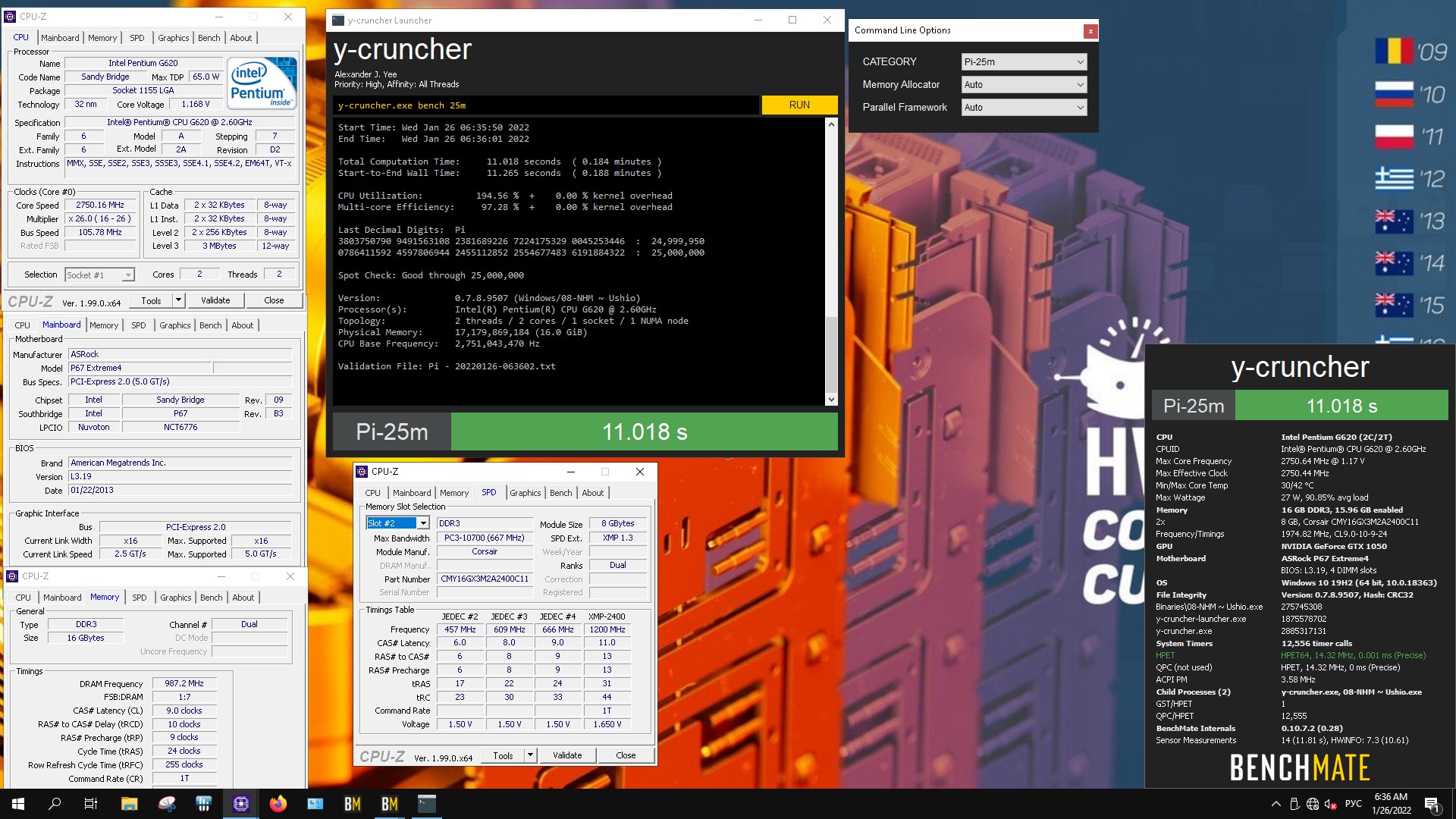Click the CPU-Z SPD window title icon
The width and height of the screenshot is (1456, 819).
(362, 472)
